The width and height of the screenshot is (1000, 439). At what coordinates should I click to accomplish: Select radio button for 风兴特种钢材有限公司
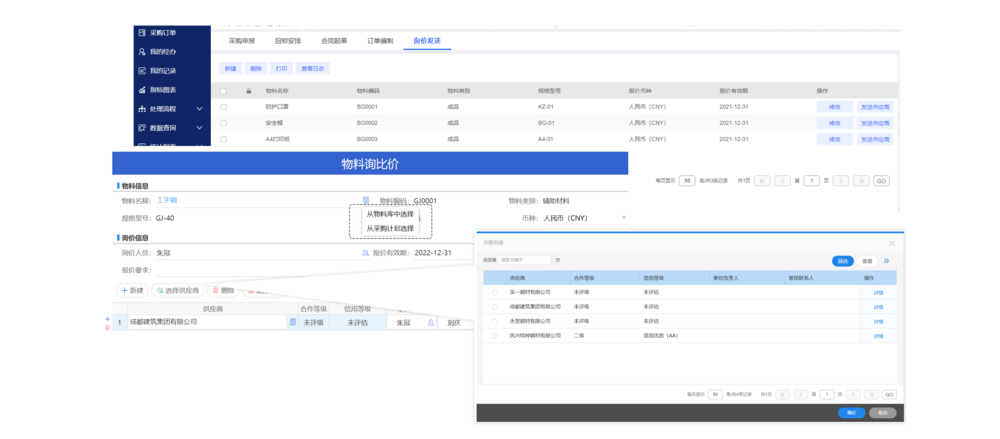pos(494,336)
